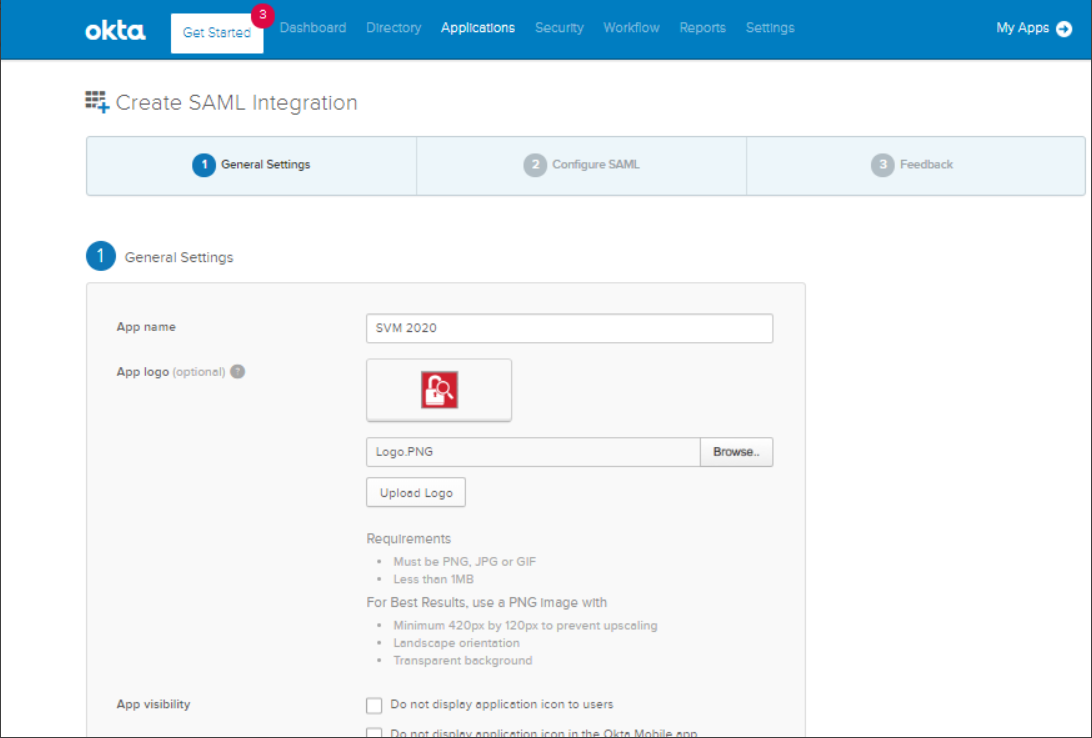Click the Okta logo
This screenshot has height=738, width=1092.
(x=115, y=30)
